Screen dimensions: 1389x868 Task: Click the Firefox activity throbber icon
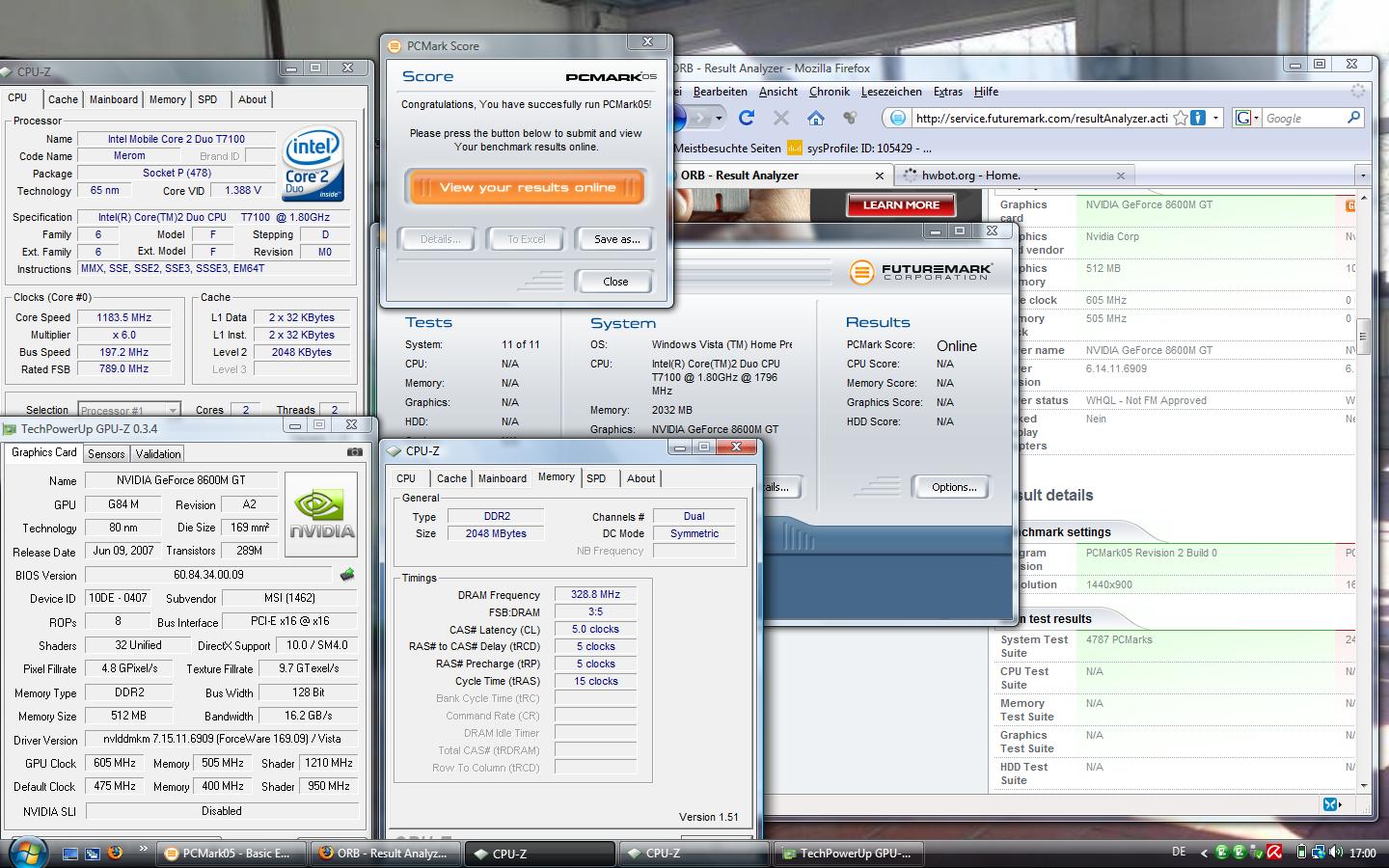(1358, 91)
